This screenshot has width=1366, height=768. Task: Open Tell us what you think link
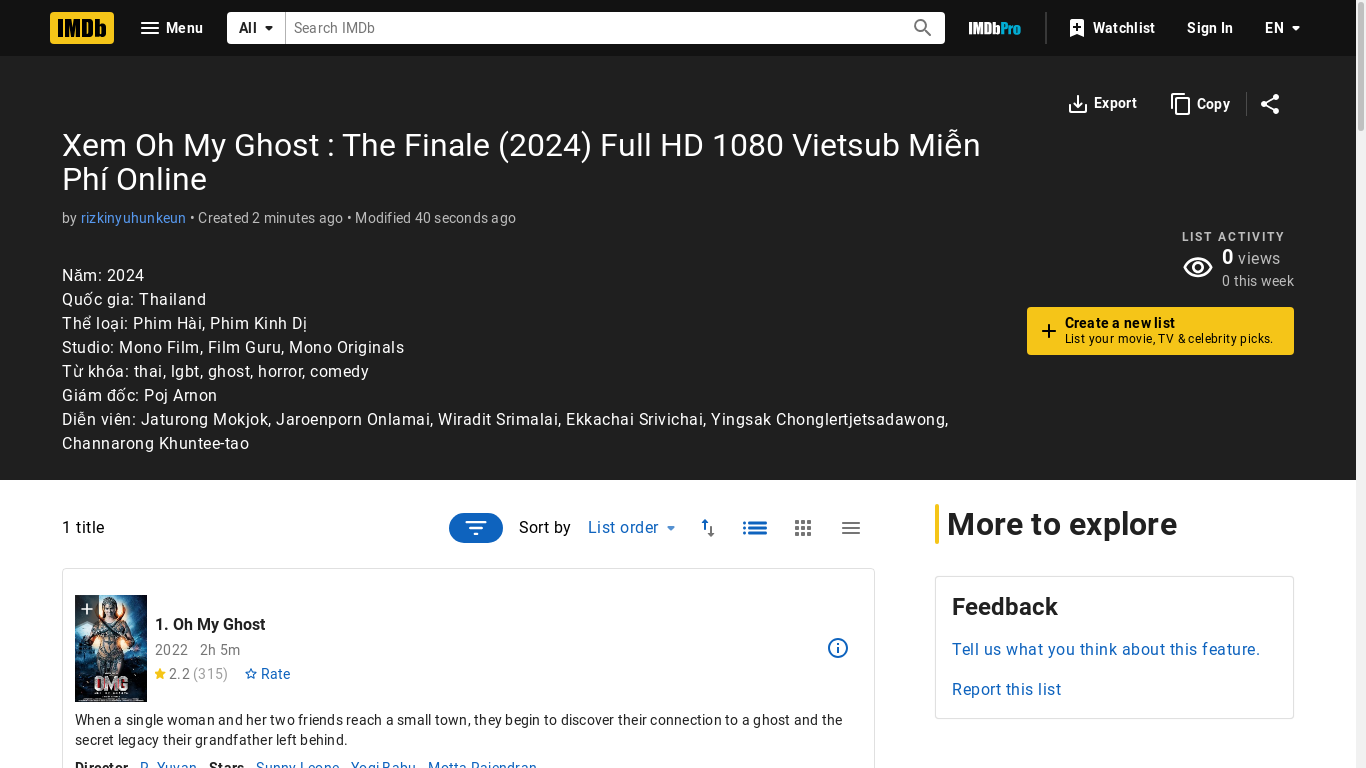(1106, 650)
